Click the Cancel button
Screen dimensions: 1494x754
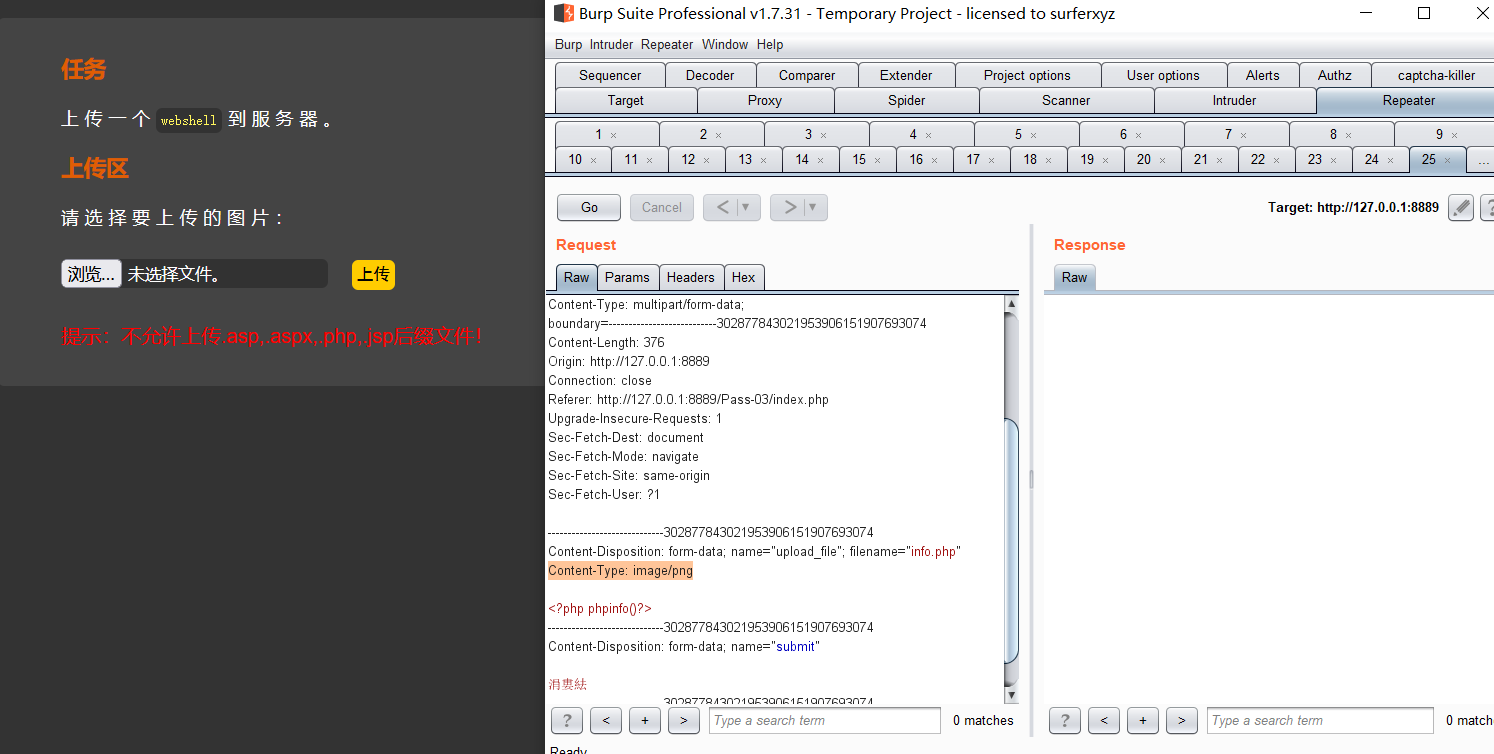662,207
